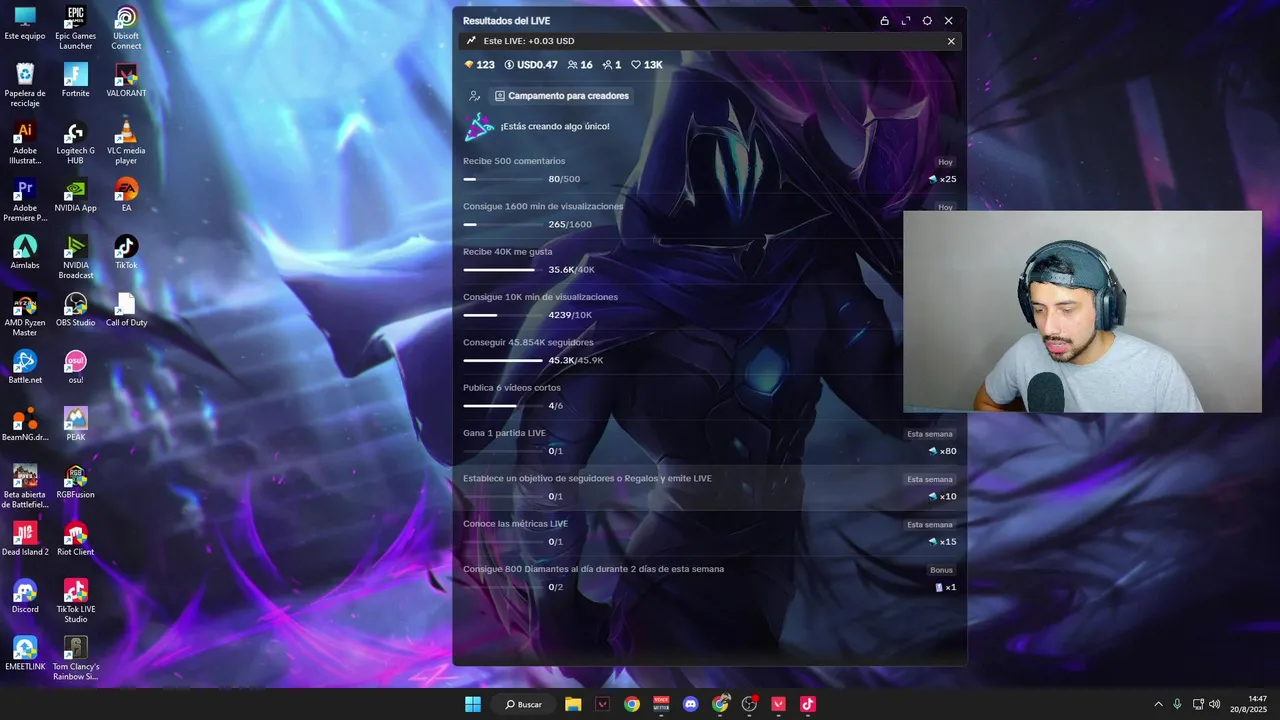Select the 'Recibe 40K me gusta' task

[x=710, y=260]
